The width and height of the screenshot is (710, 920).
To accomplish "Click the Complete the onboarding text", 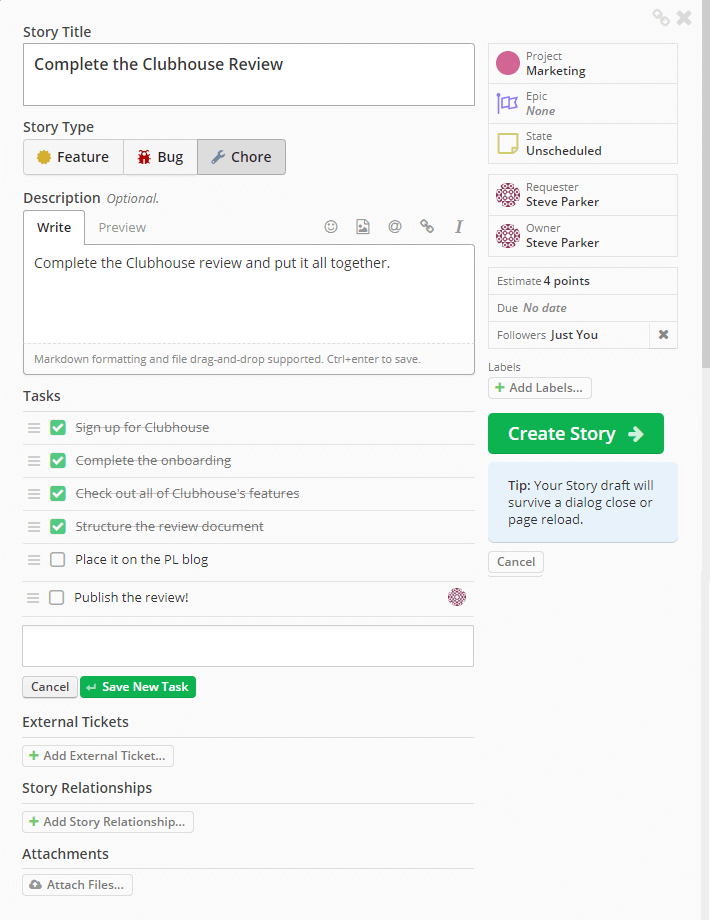I will point(153,461).
